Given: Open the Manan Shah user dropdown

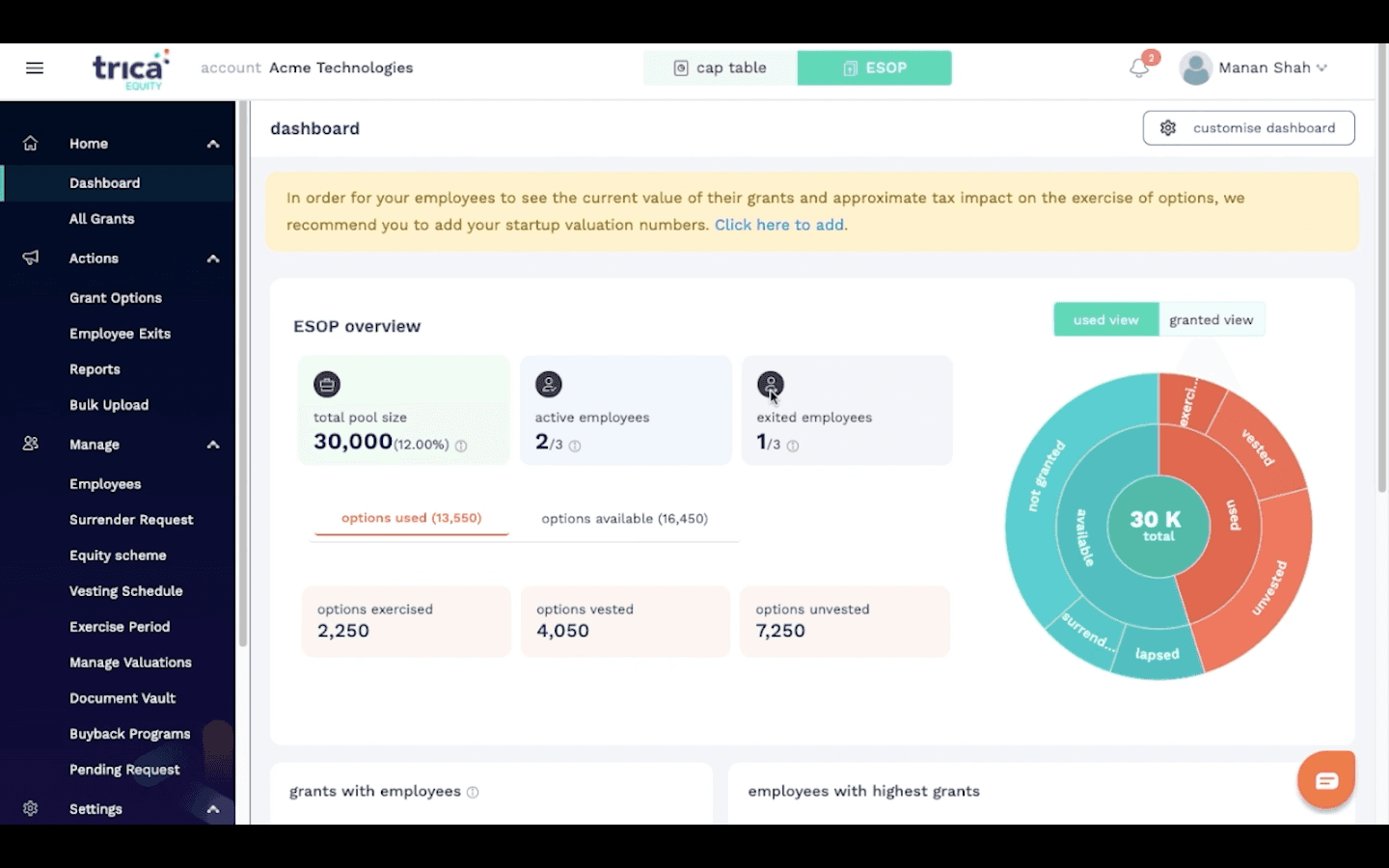Looking at the screenshot, I should tap(1254, 68).
